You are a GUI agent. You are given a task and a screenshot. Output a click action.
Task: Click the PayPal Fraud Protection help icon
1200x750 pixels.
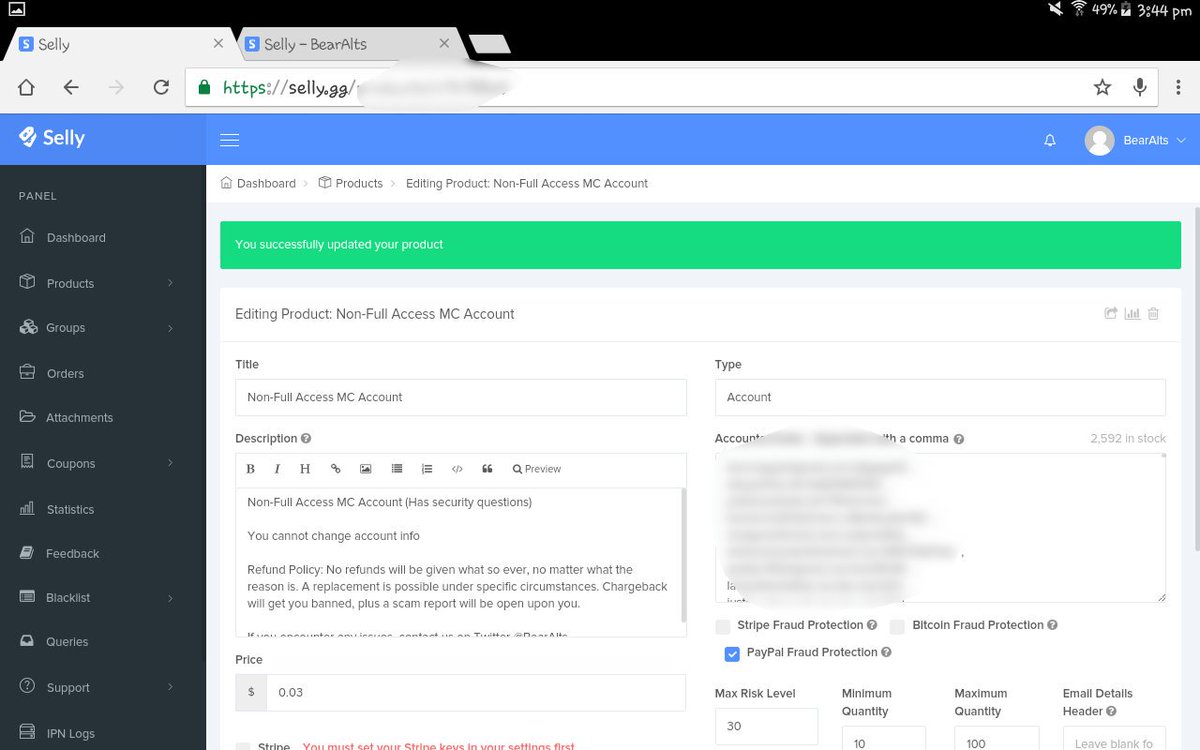point(886,652)
